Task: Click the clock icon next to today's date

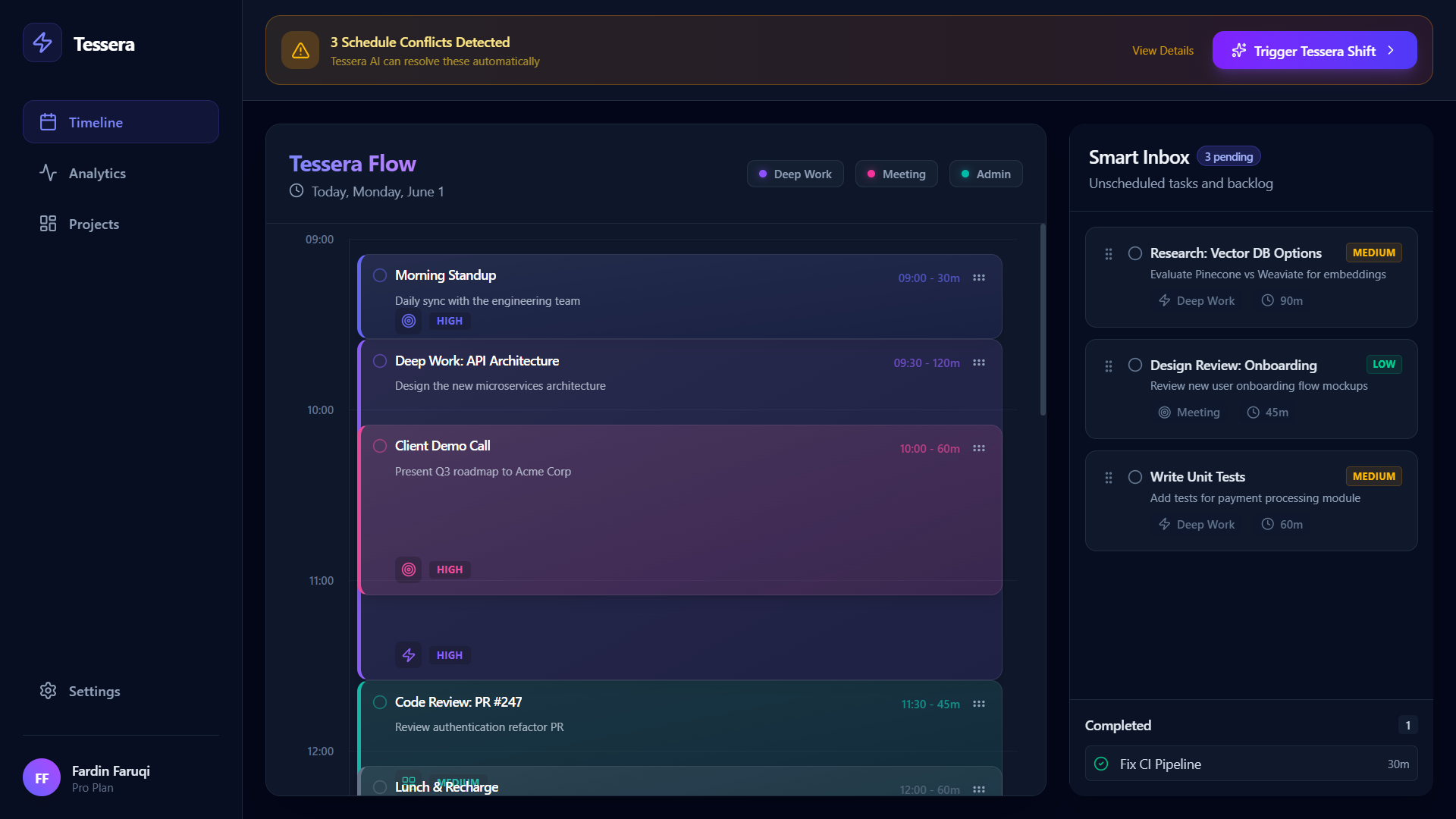Action: pos(297,190)
